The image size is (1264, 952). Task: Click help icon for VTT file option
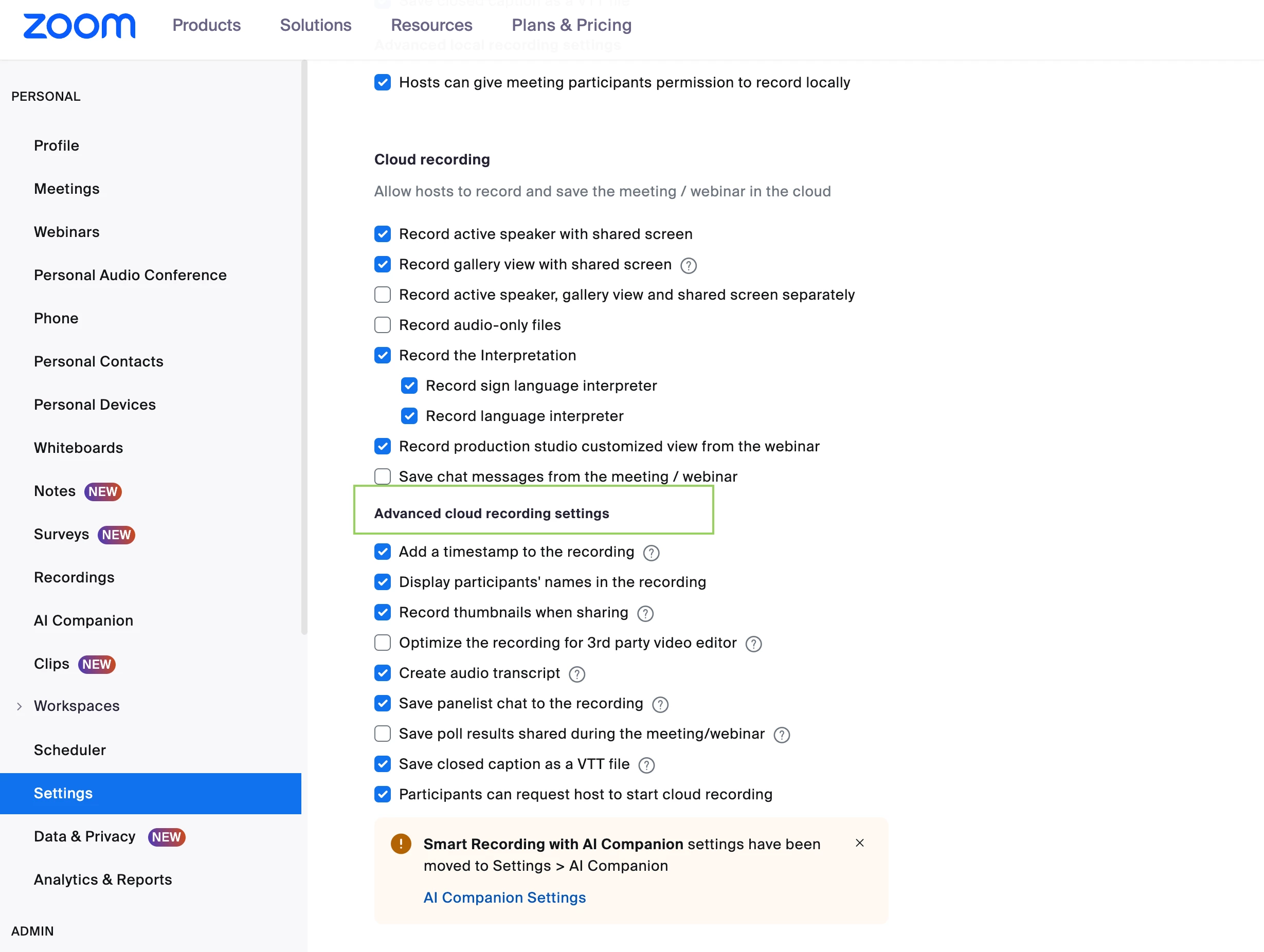click(646, 765)
